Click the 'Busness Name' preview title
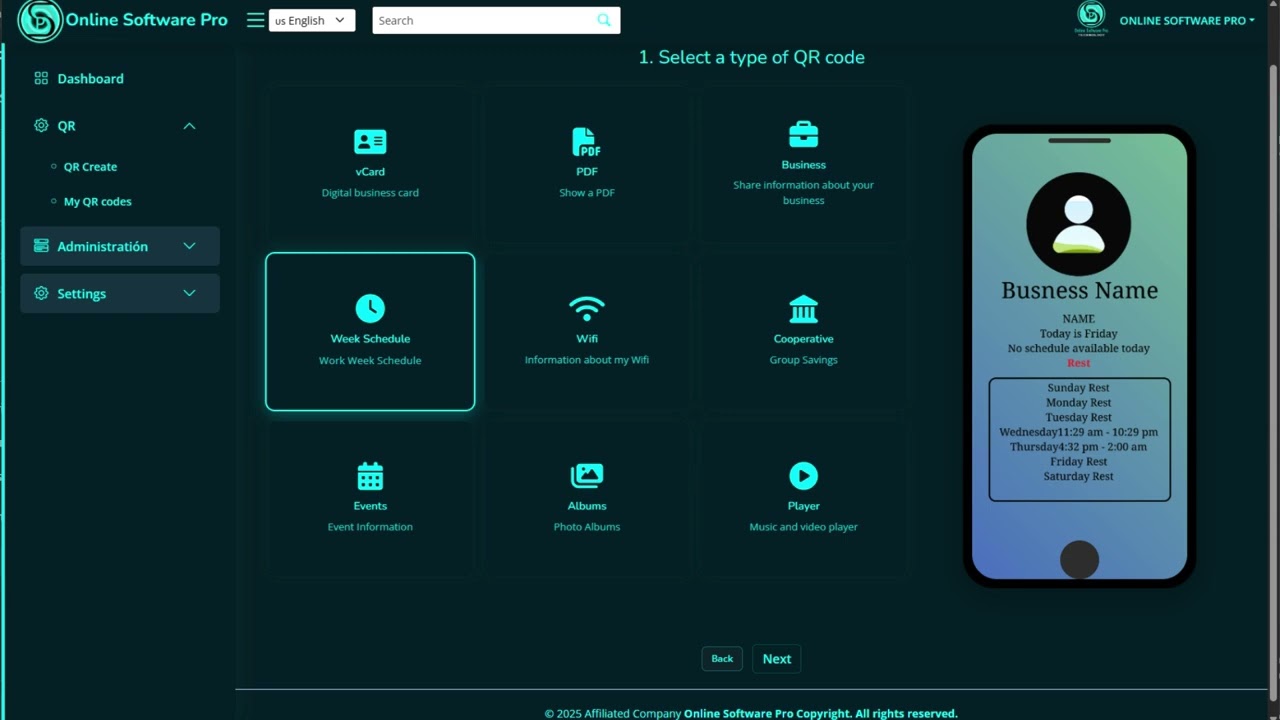Image resolution: width=1280 pixels, height=720 pixels. (1079, 291)
